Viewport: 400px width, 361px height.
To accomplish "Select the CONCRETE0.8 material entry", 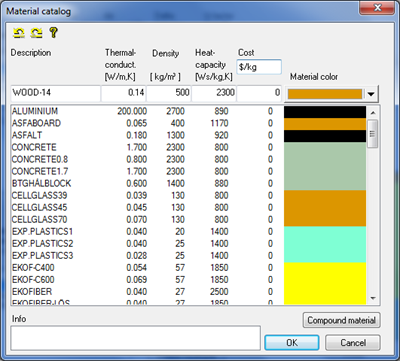I will [x=188, y=159].
